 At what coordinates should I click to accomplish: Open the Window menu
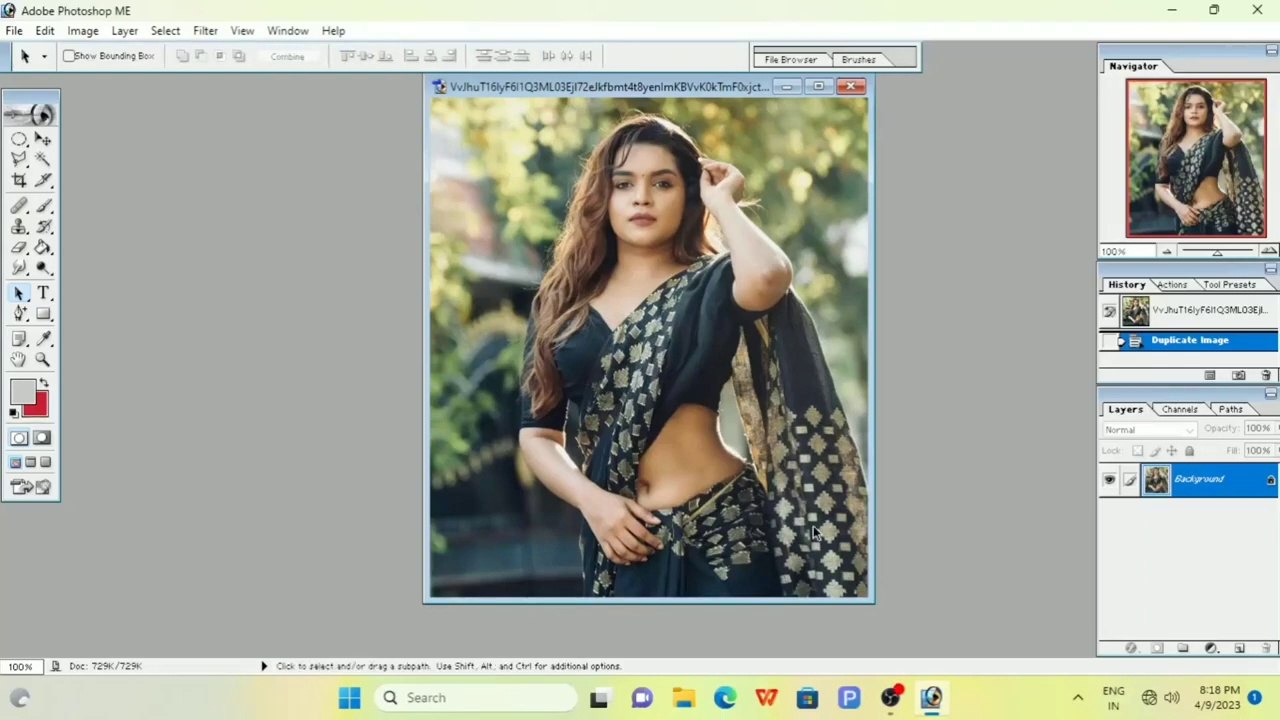pos(288,31)
